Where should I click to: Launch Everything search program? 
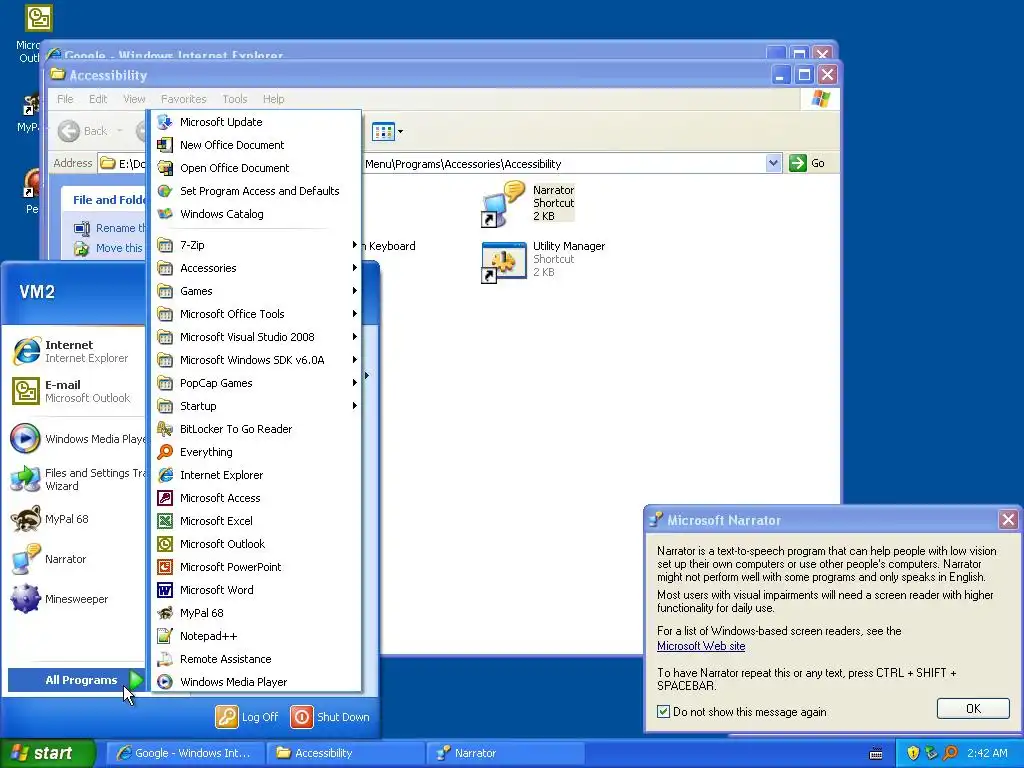tap(256, 452)
